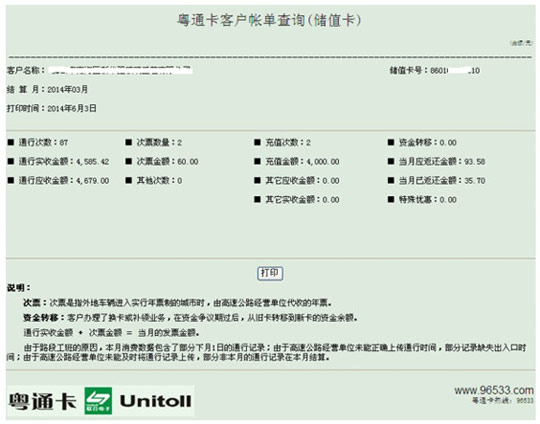540x424 pixels.
Task: Click the 通行应收金额 4,679.00 entry
Action: tap(59, 180)
